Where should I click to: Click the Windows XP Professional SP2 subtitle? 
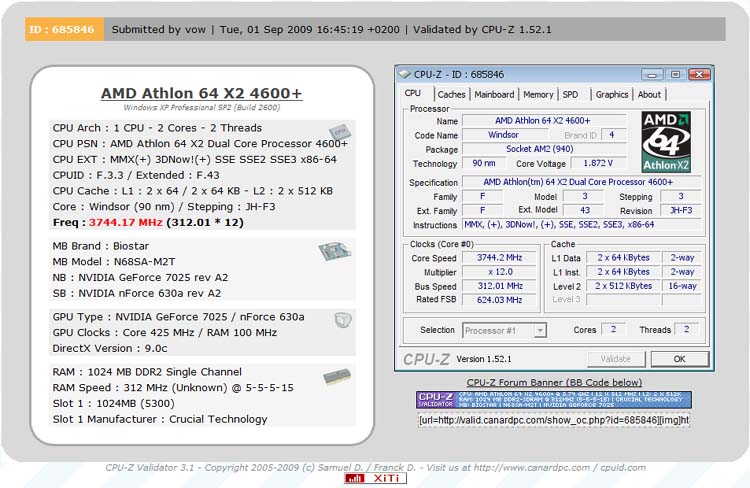201,108
